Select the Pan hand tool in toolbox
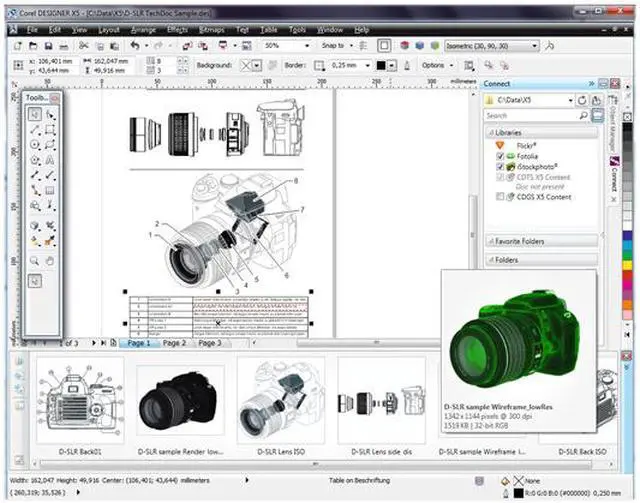This screenshot has height=503, width=640. click(x=50, y=259)
